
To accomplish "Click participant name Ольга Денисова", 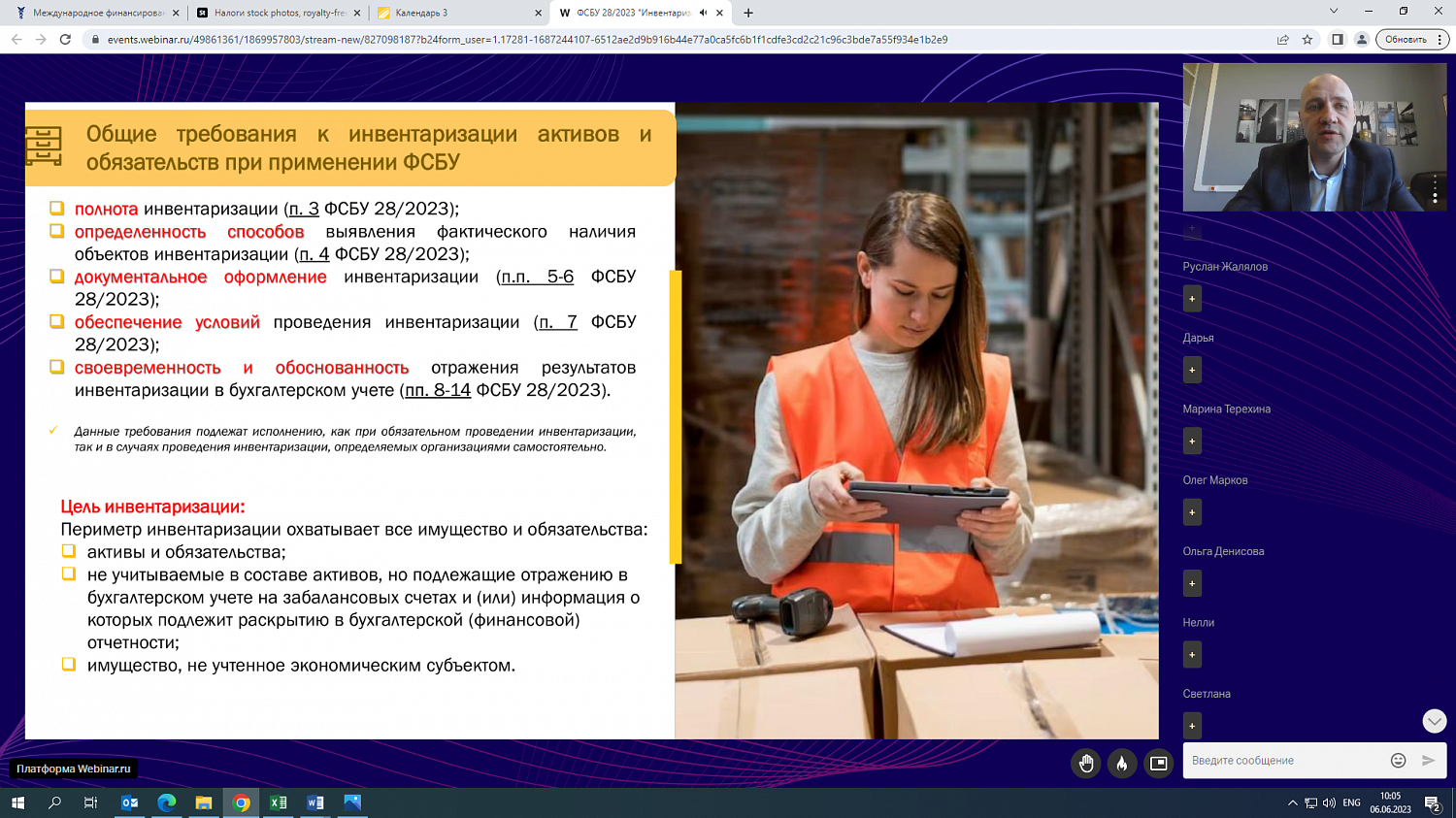I will [1223, 551].
